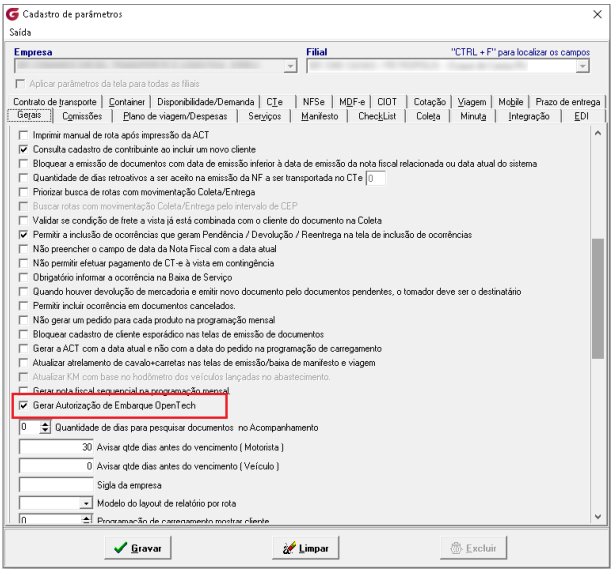The width and height of the screenshot is (616, 574).
Task: Expand the Empresa dropdown
Action: [290, 66]
